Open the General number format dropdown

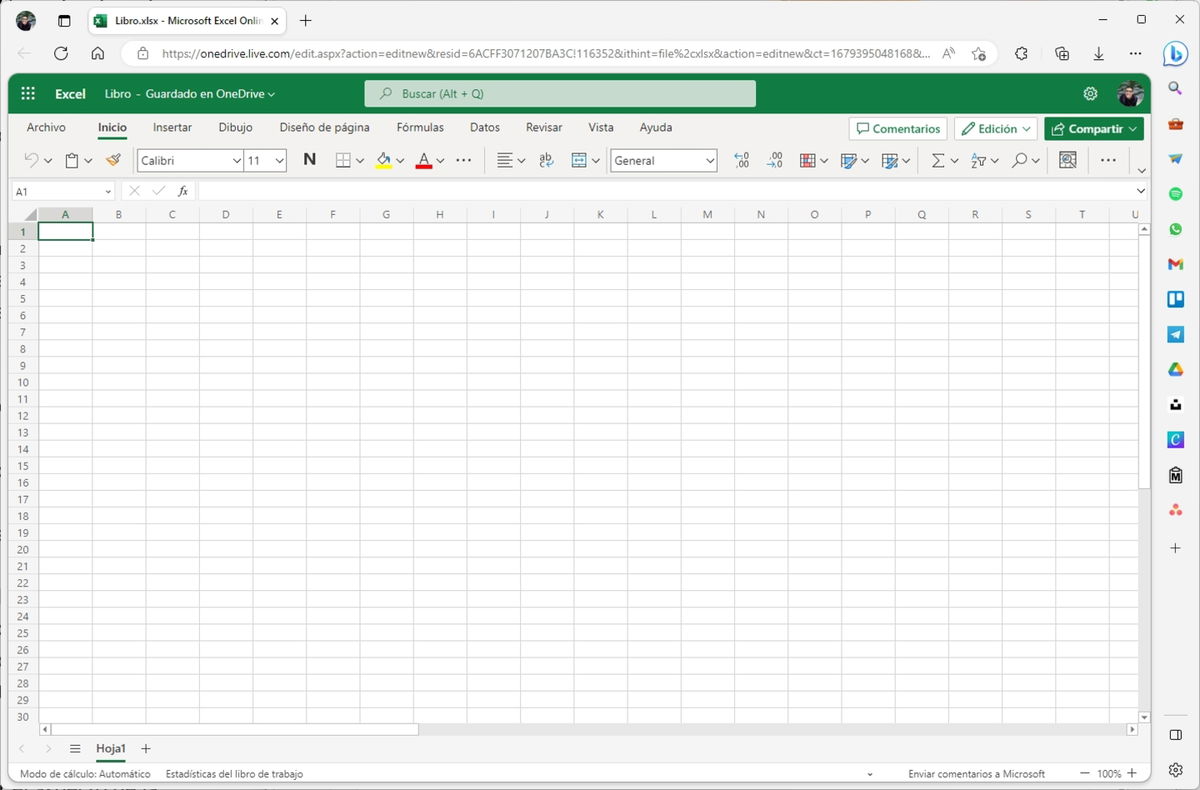(709, 160)
